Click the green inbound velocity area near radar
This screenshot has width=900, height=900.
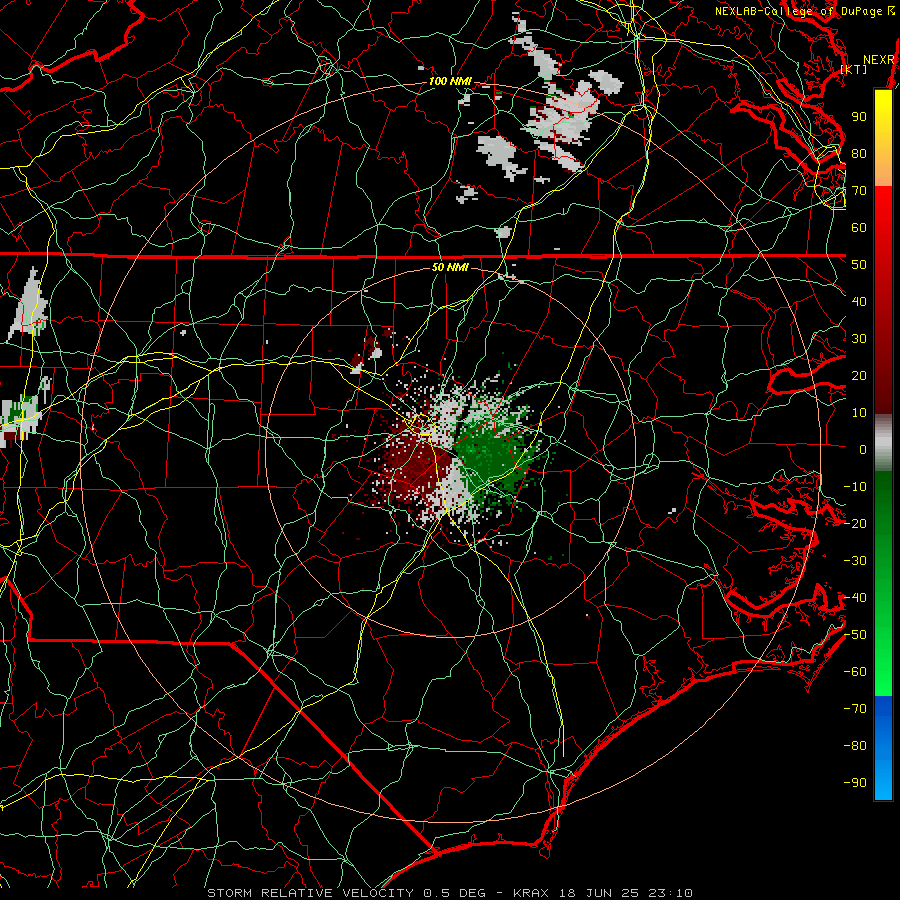[491, 456]
